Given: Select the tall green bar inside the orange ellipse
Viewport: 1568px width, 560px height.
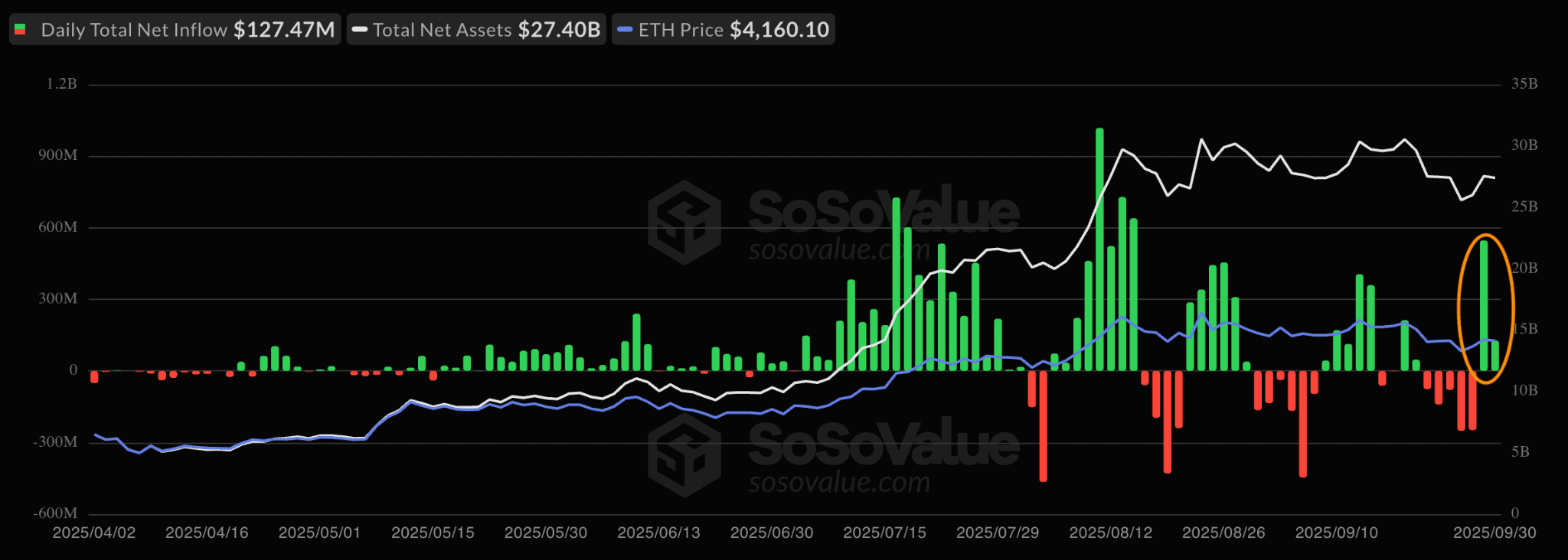Looking at the screenshot, I should click(x=1484, y=306).
